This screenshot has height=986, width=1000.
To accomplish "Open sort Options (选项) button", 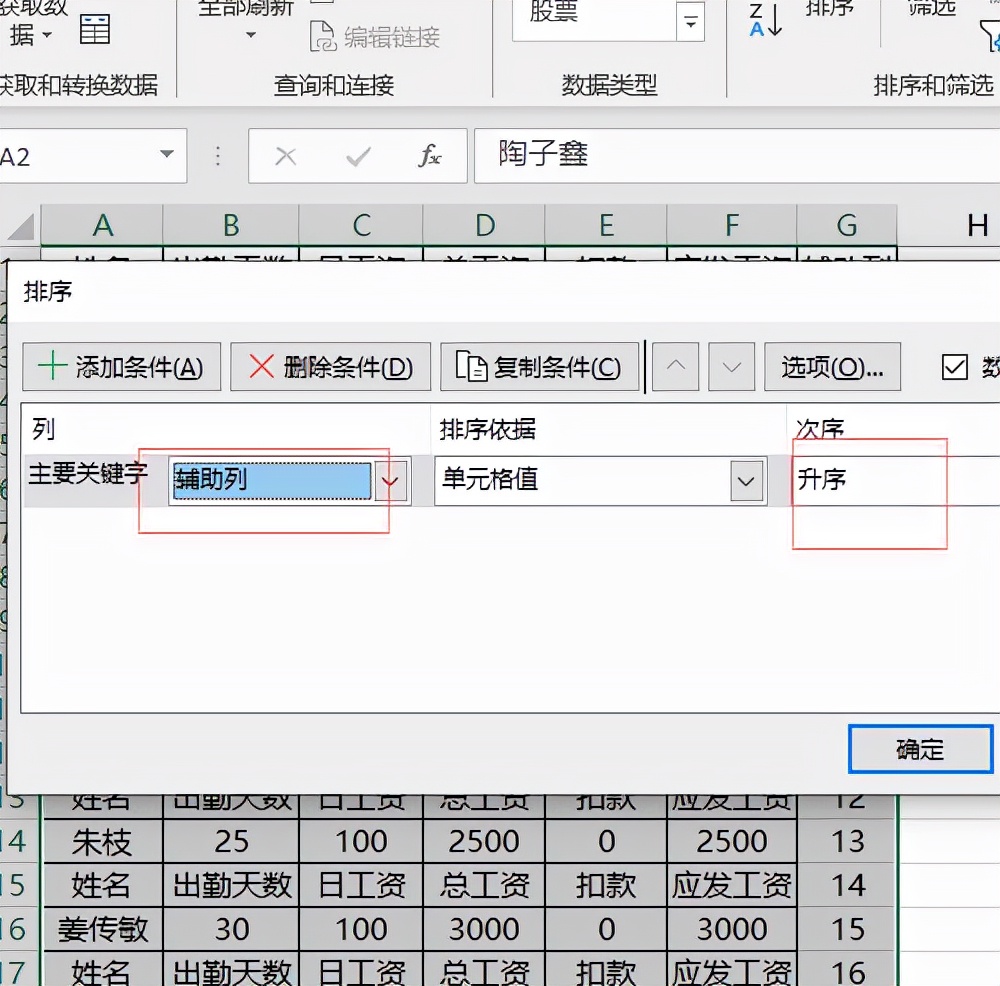I will pyautogui.click(x=832, y=367).
